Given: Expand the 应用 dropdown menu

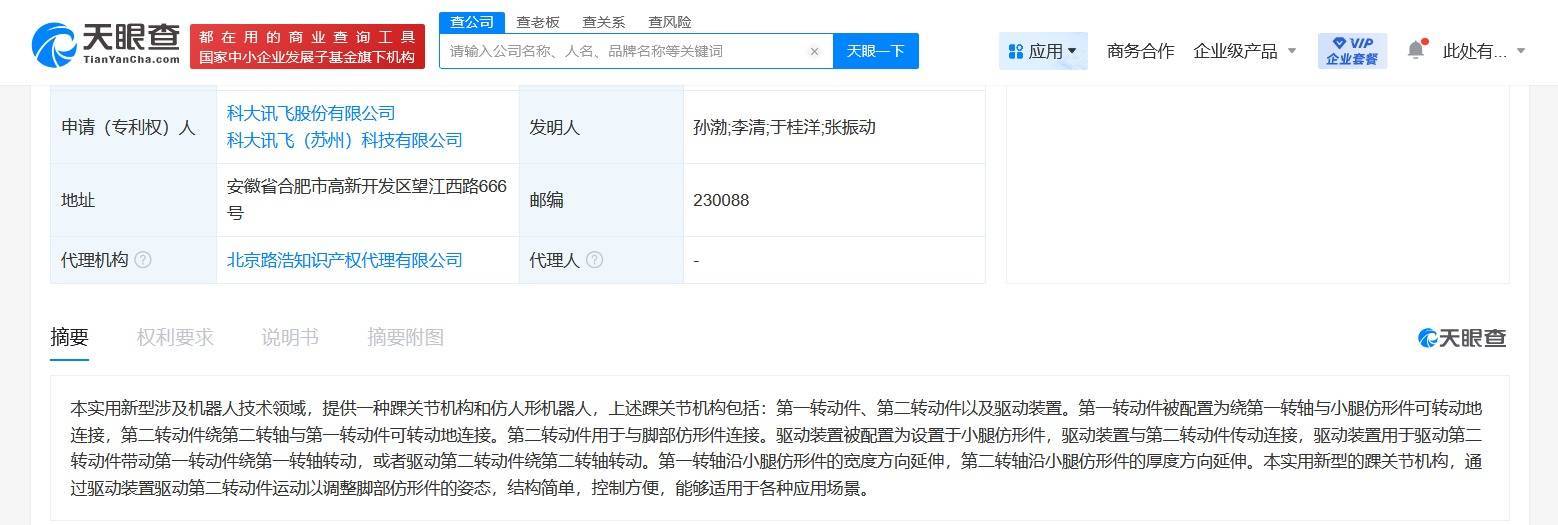Looking at the screenshot, I should tap(1043, 51).
